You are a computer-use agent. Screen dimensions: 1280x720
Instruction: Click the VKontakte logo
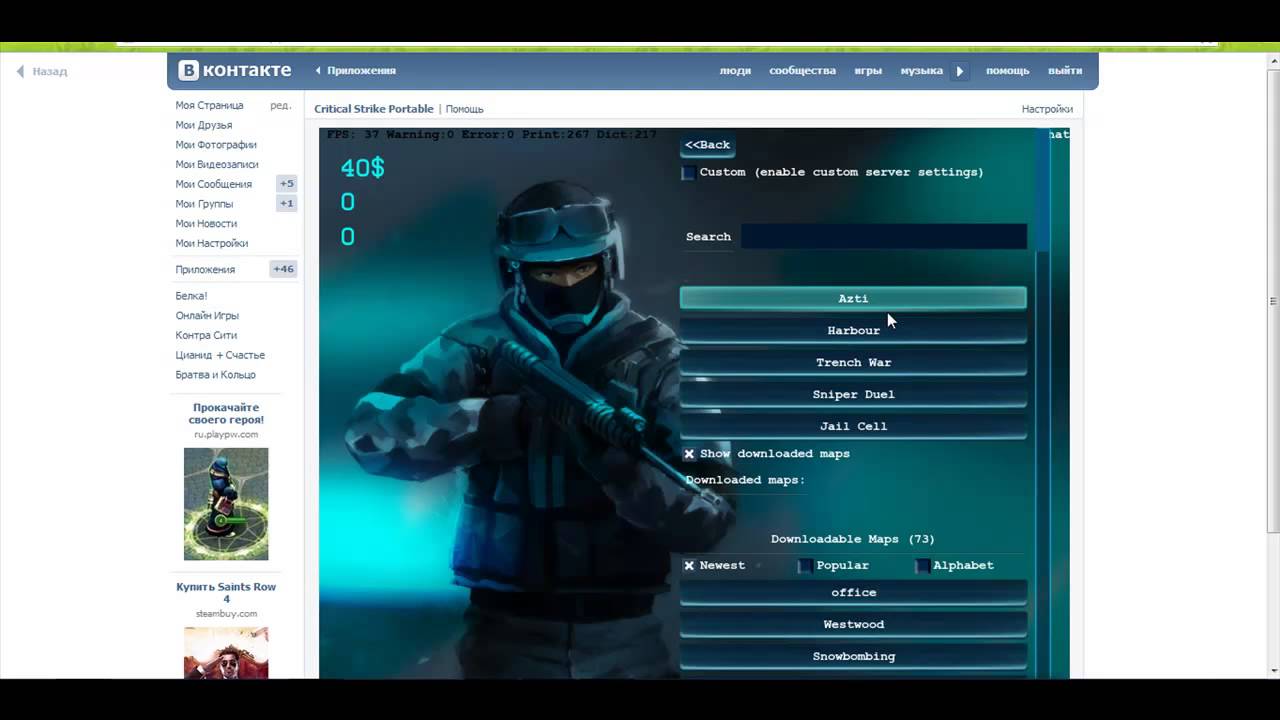click(x=235, y=70)
